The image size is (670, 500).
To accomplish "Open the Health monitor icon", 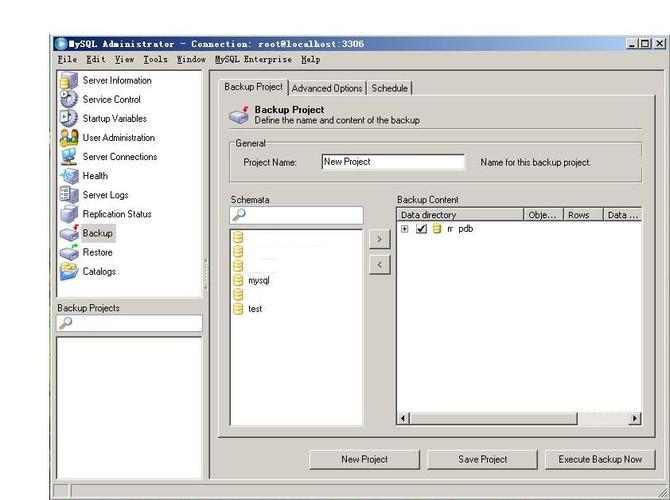I will [x=68, y=176].
